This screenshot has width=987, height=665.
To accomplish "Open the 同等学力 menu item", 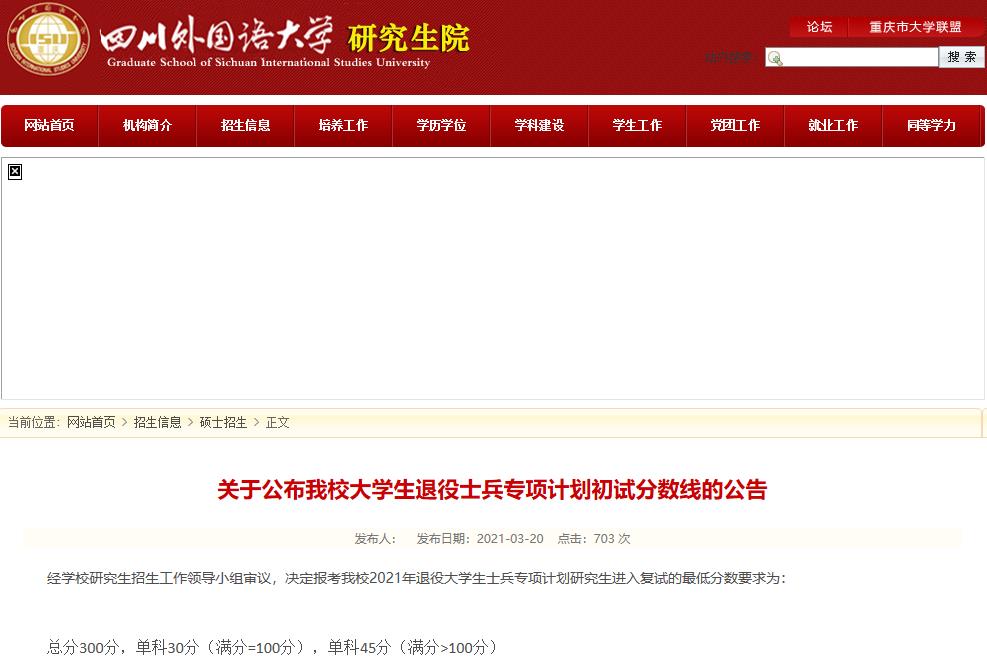I will pos(931,125).
